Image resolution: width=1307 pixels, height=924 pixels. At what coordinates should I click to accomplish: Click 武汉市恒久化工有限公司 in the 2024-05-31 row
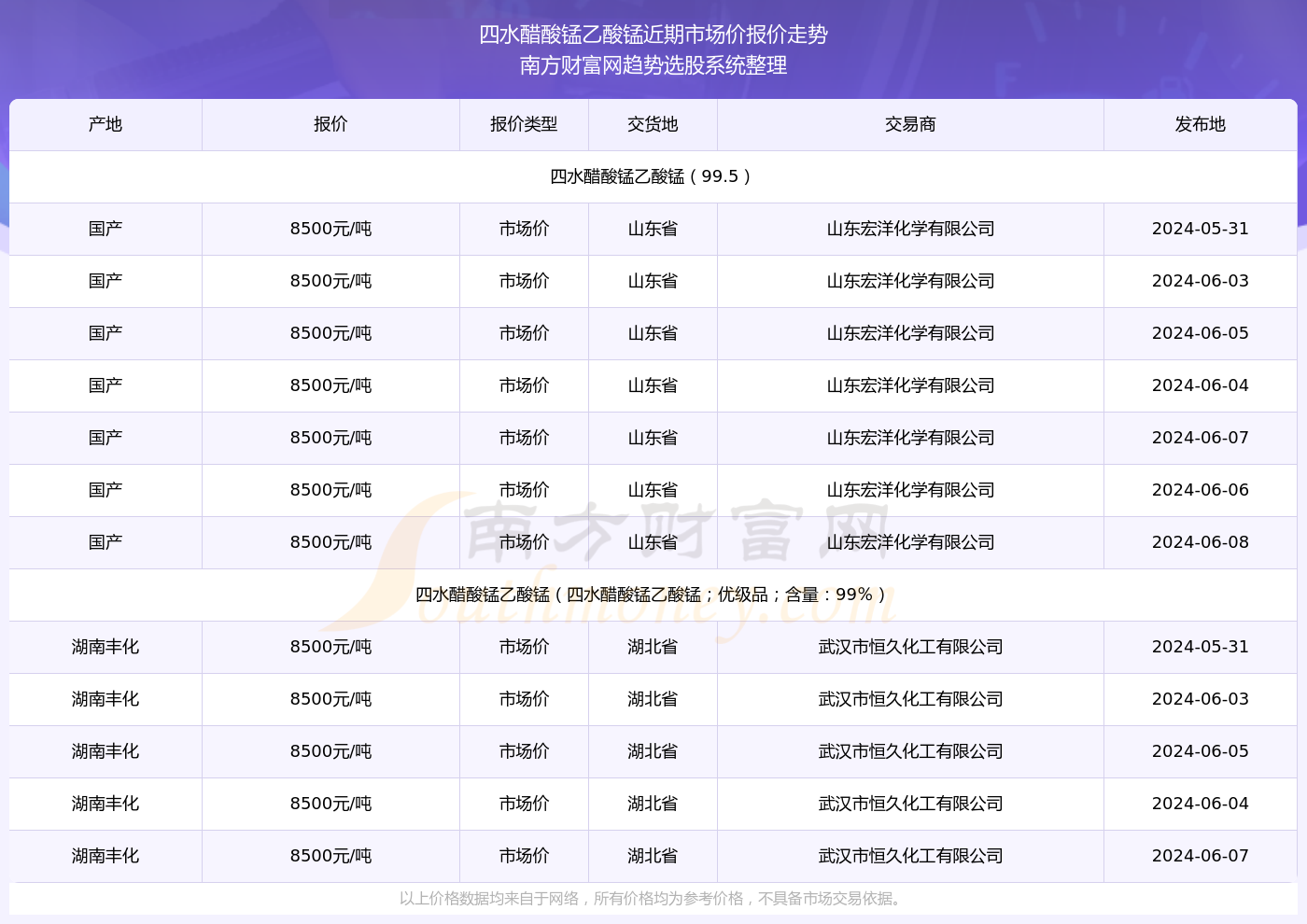(x=910, y=647)
